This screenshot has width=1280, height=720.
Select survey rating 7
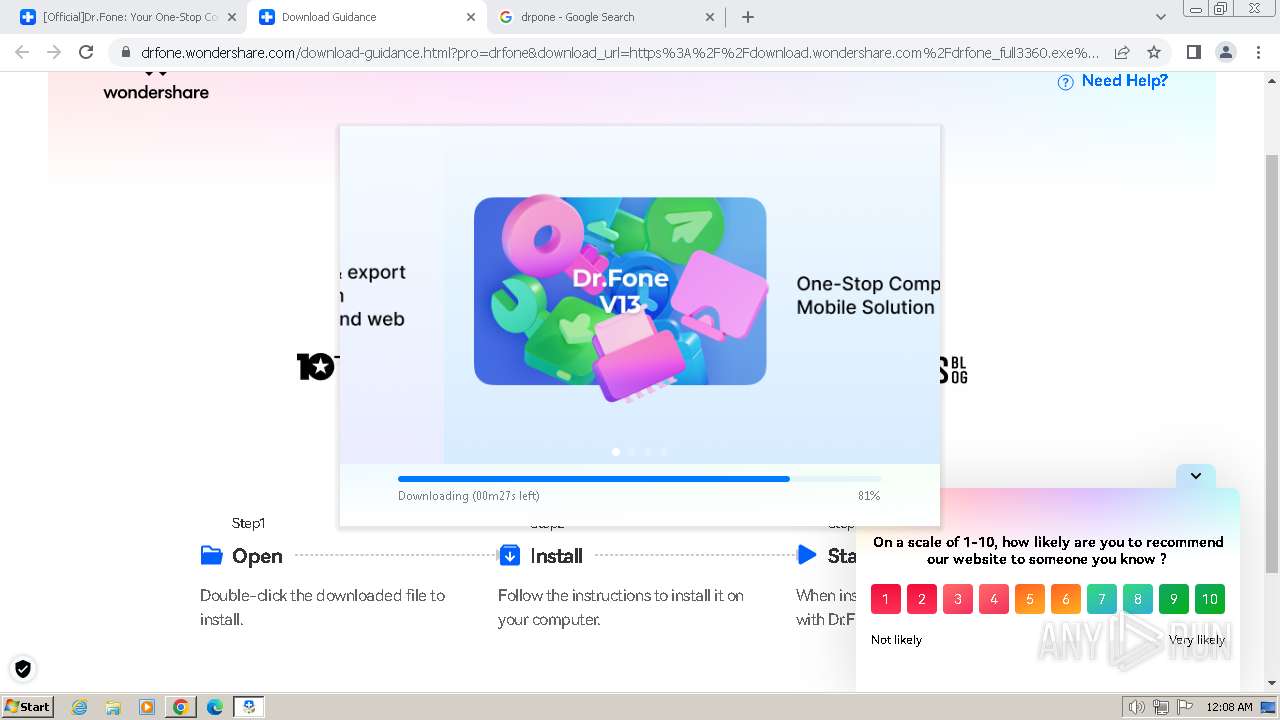coord(1102,599)
